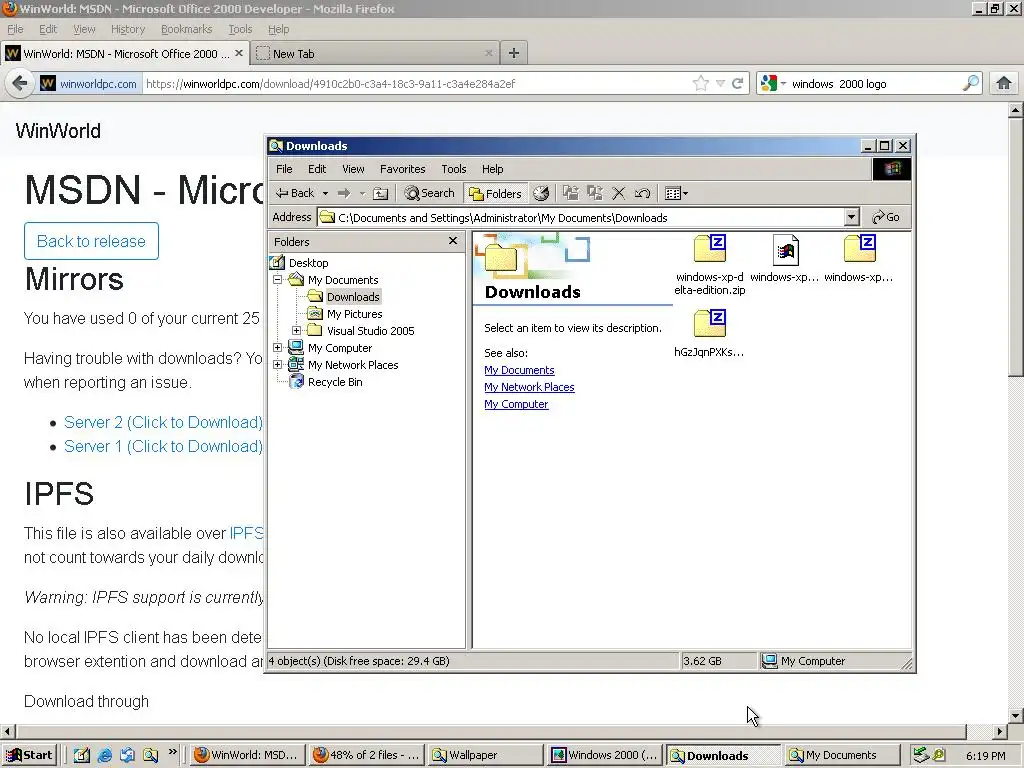Open explorer Help menu

492,169
